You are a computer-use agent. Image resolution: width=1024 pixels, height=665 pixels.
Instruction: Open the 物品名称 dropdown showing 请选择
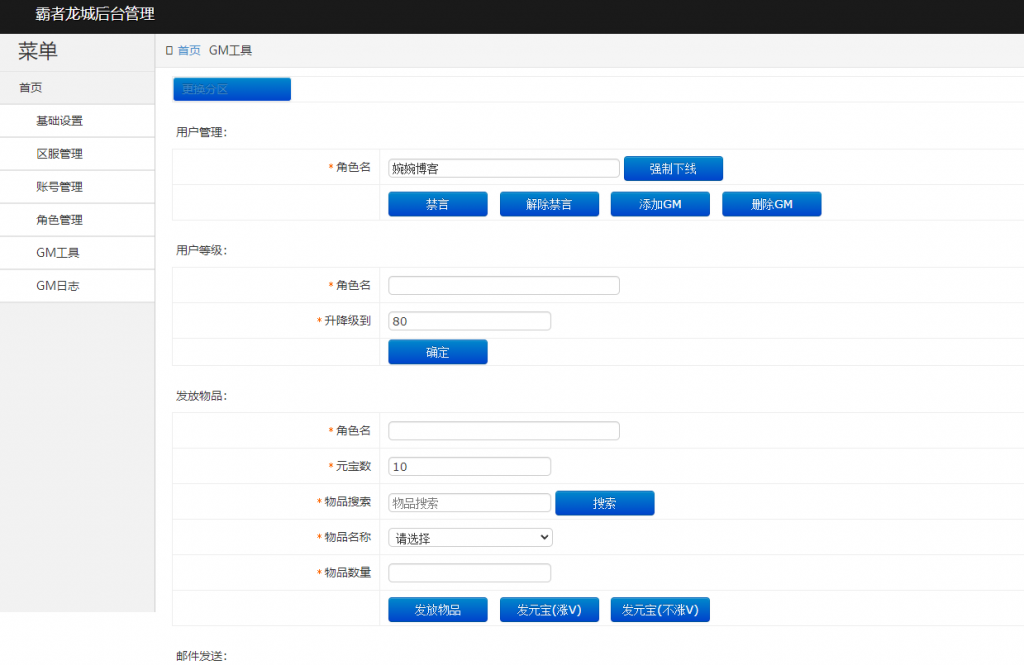coord(469,537)
